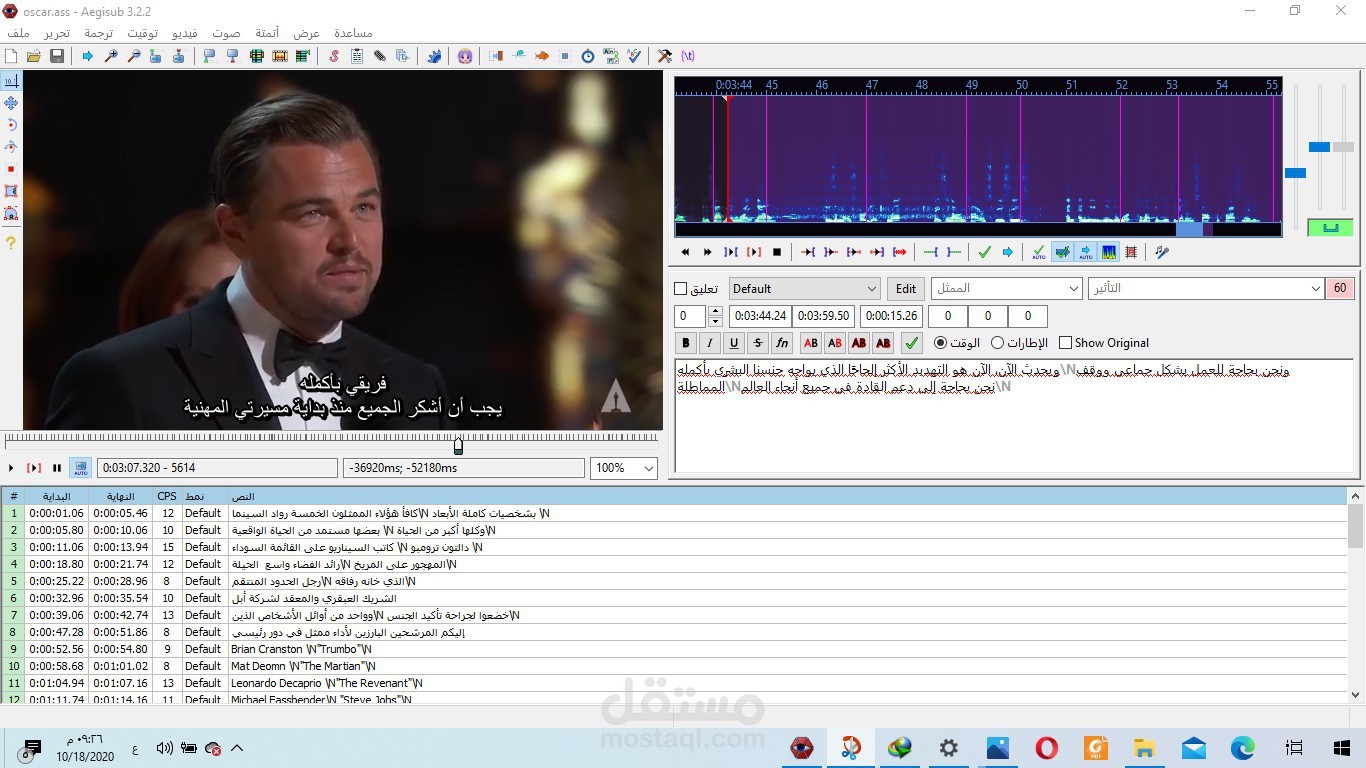
Task: Stop audio playback with square button
Action: (x=777, y=252)
